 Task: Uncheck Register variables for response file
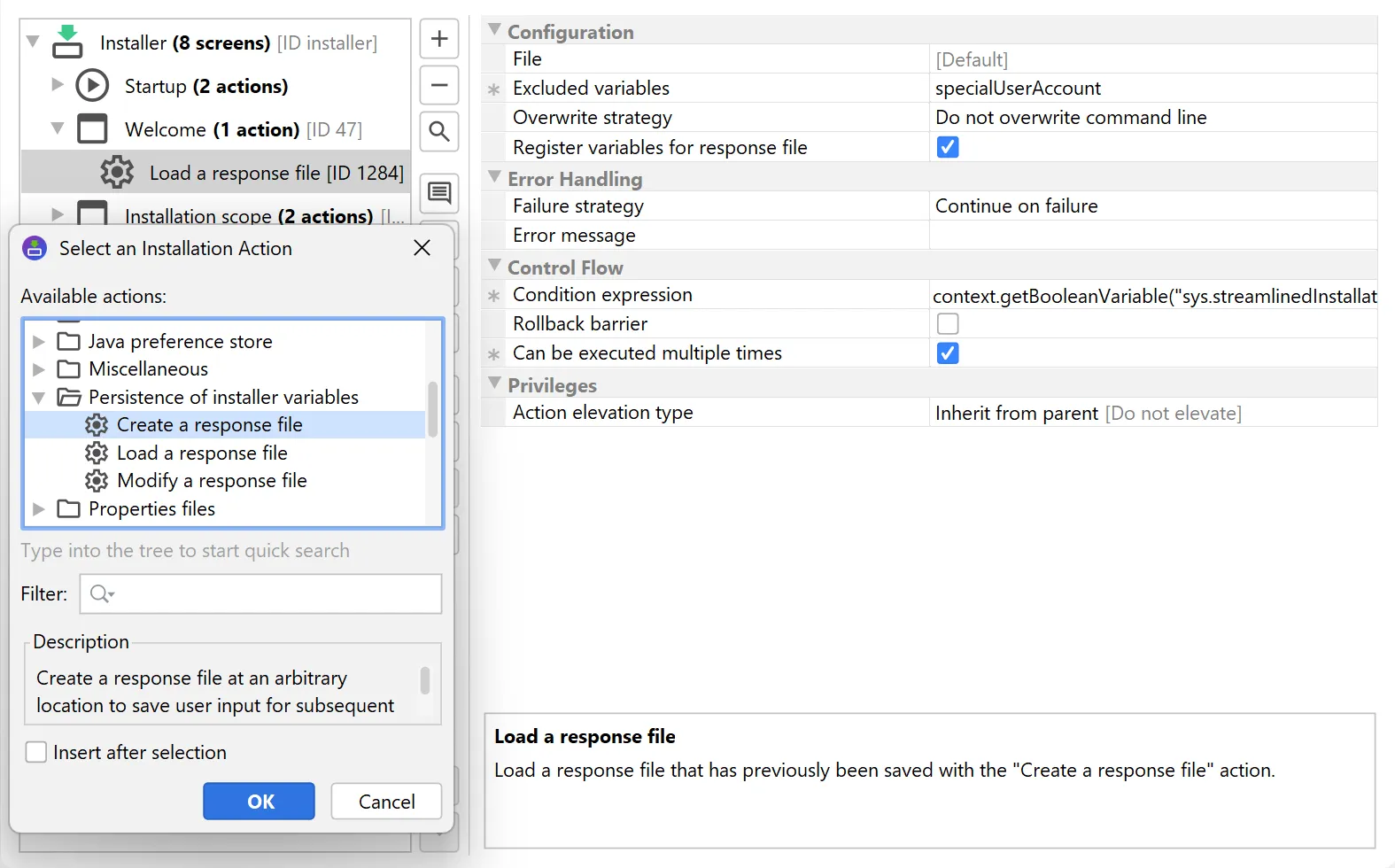tap(948, 147)
